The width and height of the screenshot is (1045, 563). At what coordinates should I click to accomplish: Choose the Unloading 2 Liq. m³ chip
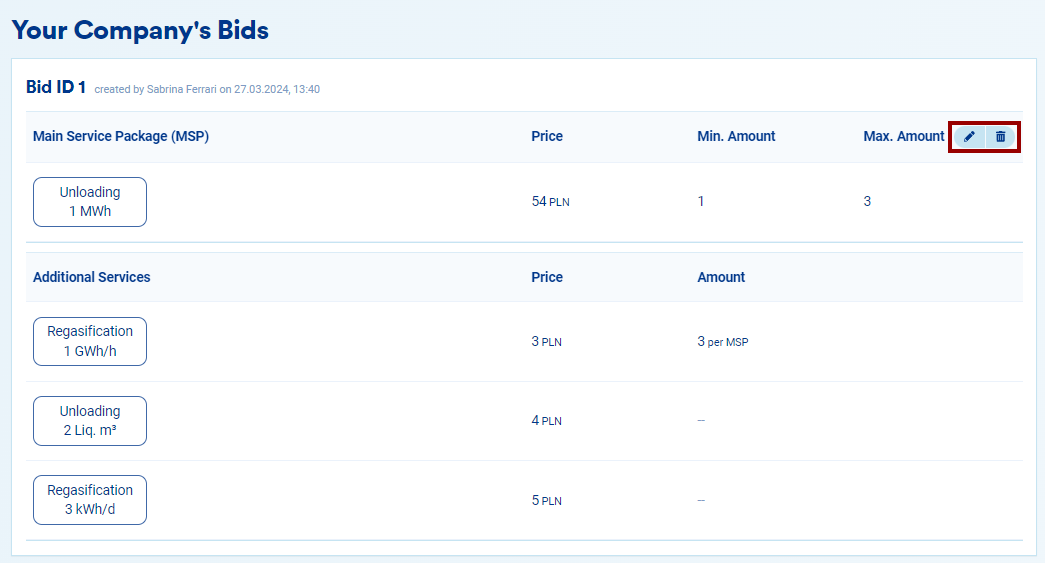coord(90,421)
